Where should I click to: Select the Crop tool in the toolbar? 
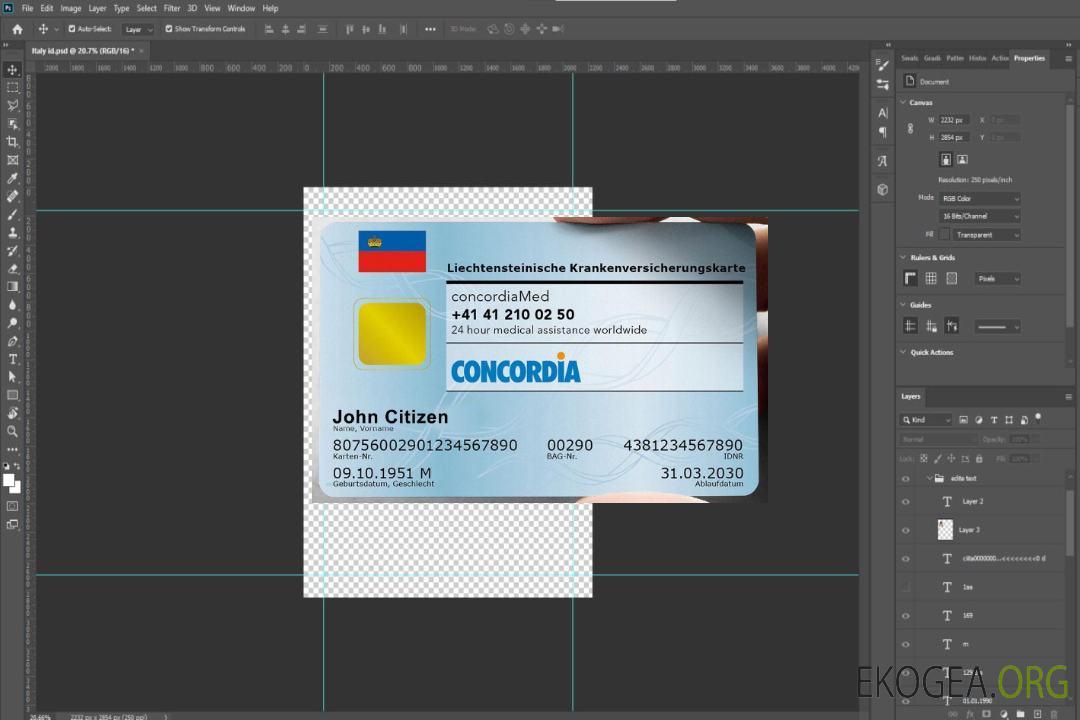pyautogui.click(x=13, y=142)
